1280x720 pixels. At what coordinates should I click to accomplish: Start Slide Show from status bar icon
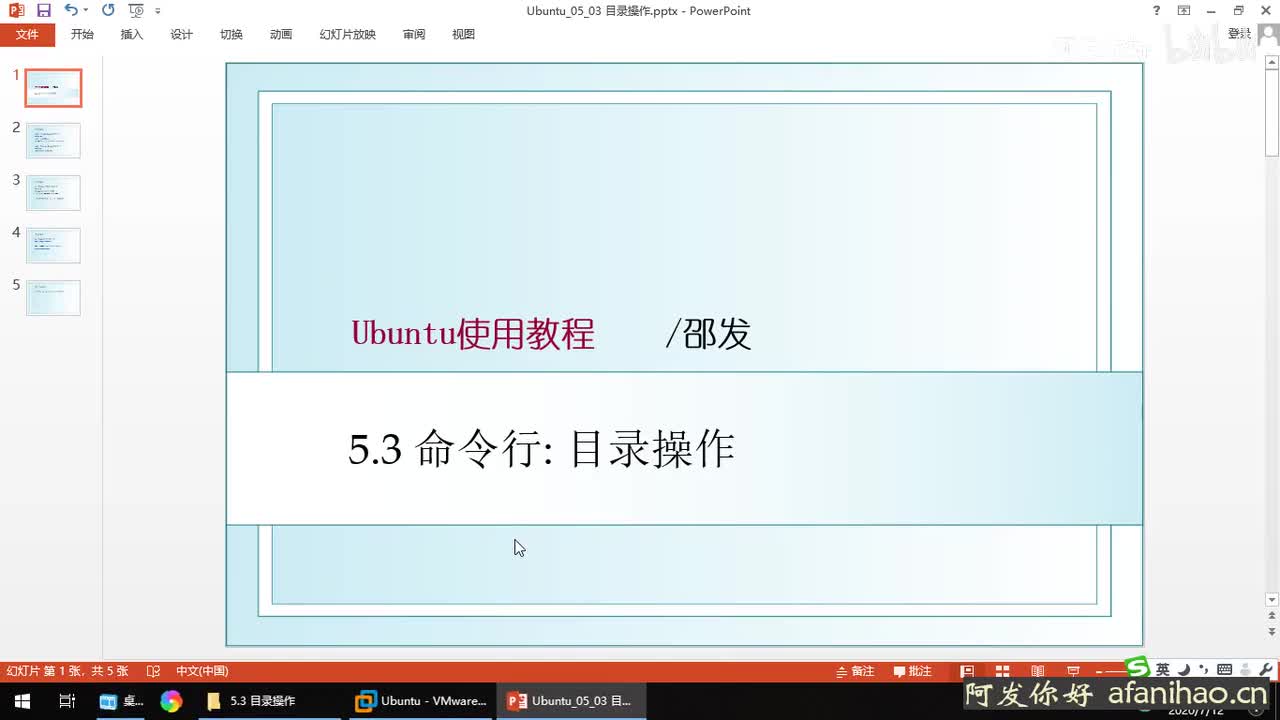1073,671
